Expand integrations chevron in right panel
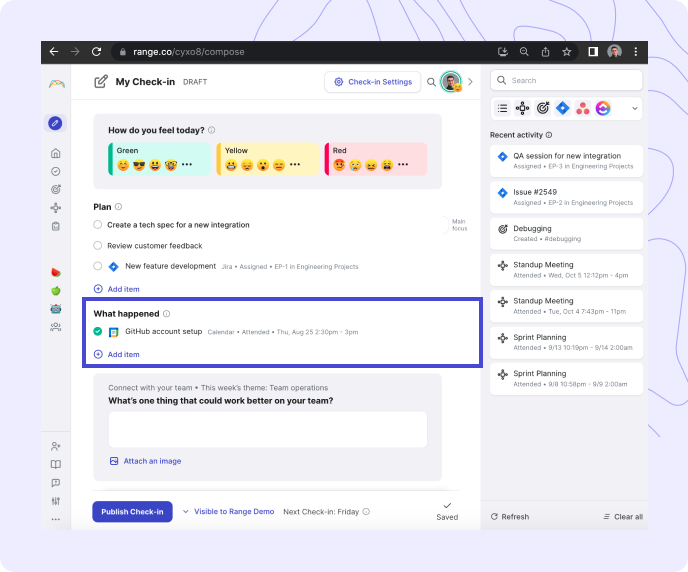 [x=634, y=108]
